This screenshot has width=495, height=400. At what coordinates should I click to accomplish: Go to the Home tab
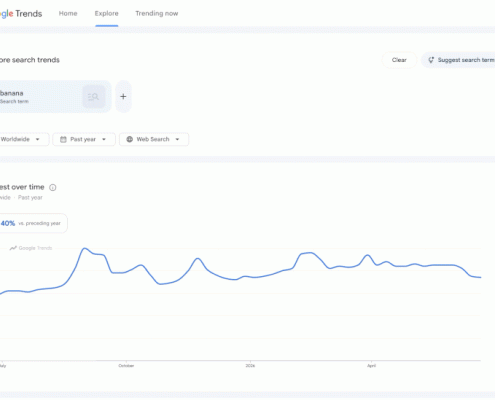click(x=68, y=13)
